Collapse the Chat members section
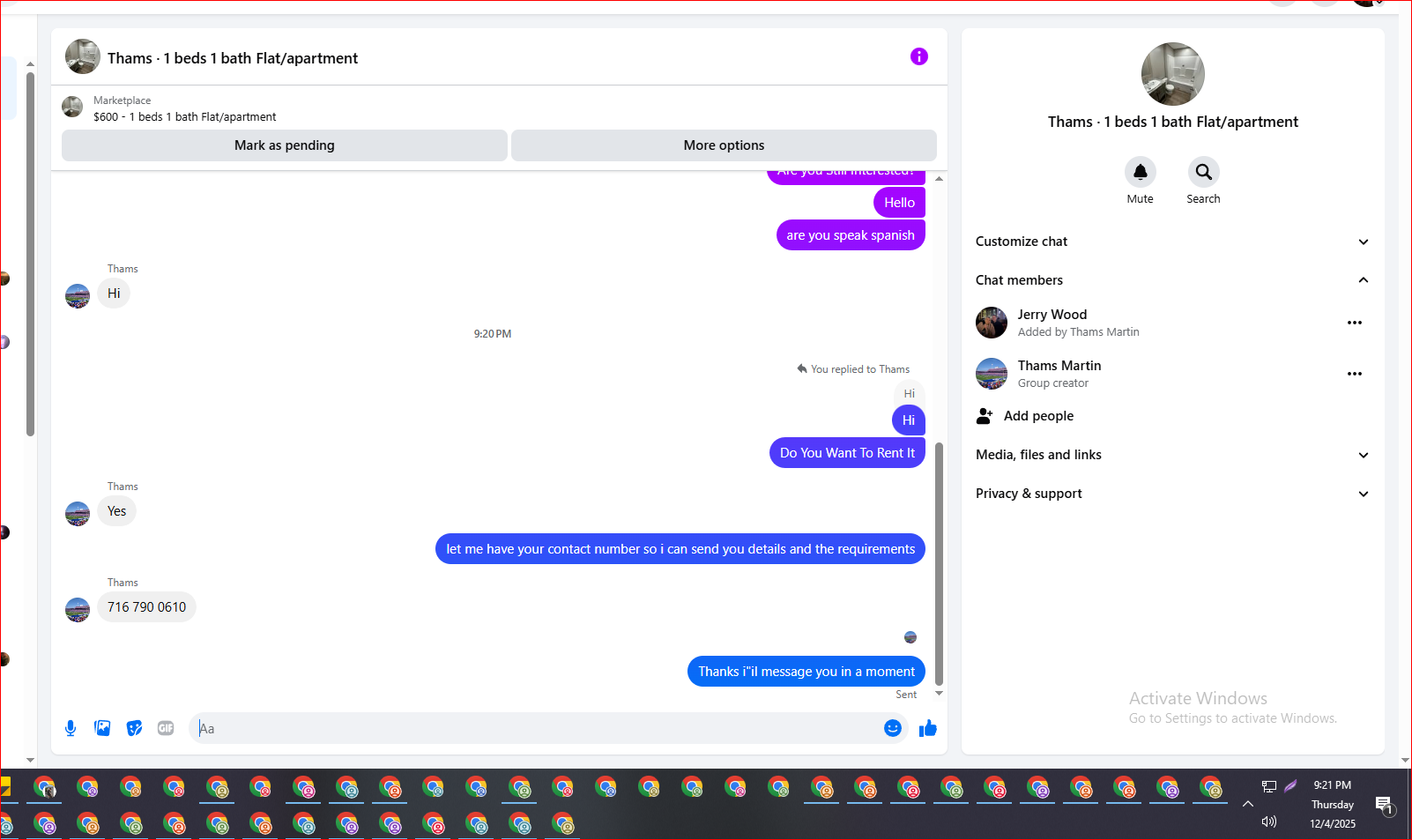 1172,280
